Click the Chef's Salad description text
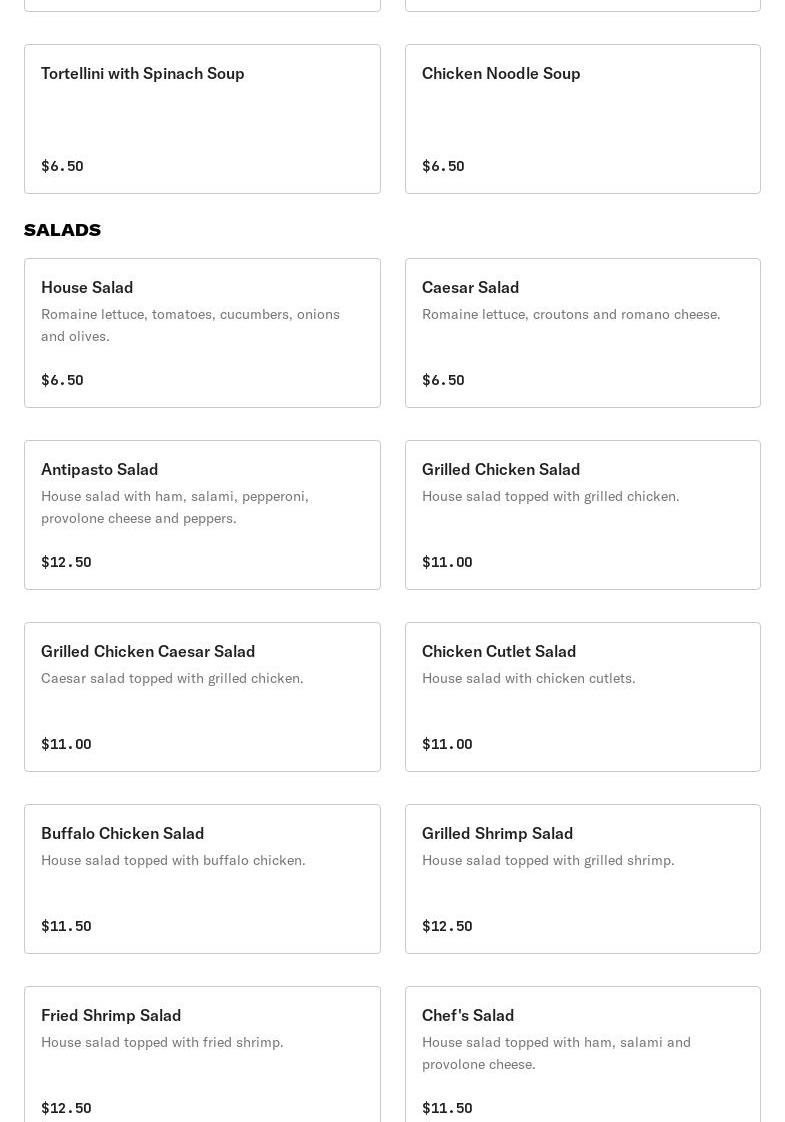Image resolution: width=785 pixels, height=1122 pixels. [556, 1053]
